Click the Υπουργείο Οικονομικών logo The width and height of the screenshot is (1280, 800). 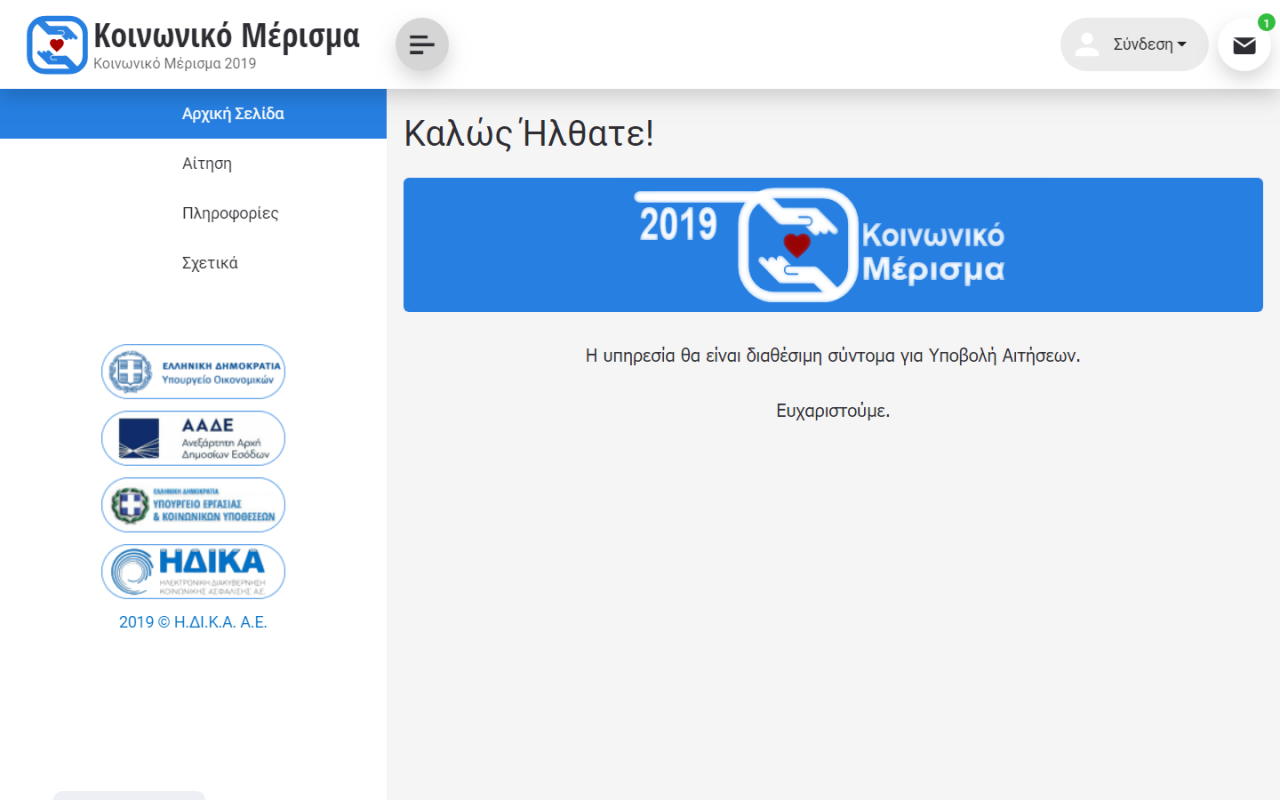click(x=193, y=372)
